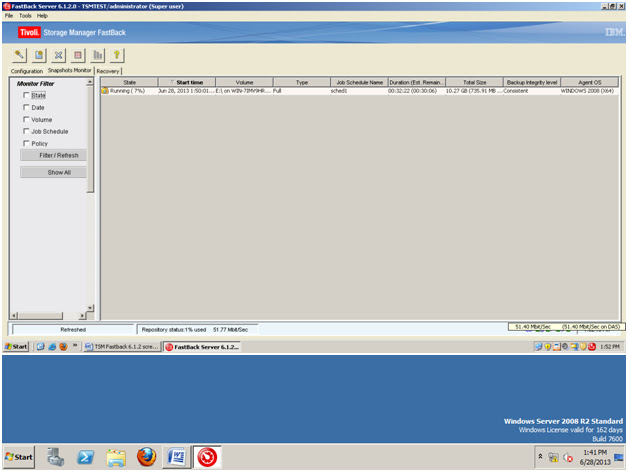
Task: Click the filter panel left scroll arrow
Action: point(15,316)
